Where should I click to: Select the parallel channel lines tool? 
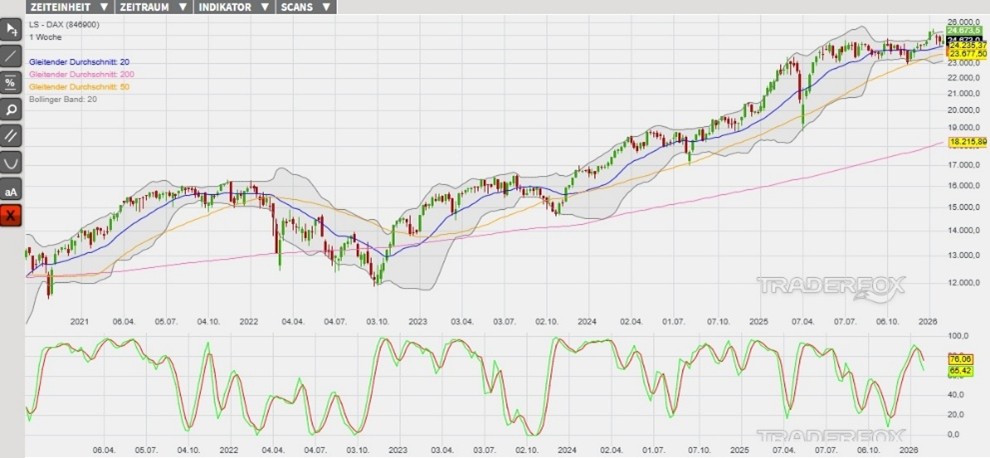click(x=11, y=135)
